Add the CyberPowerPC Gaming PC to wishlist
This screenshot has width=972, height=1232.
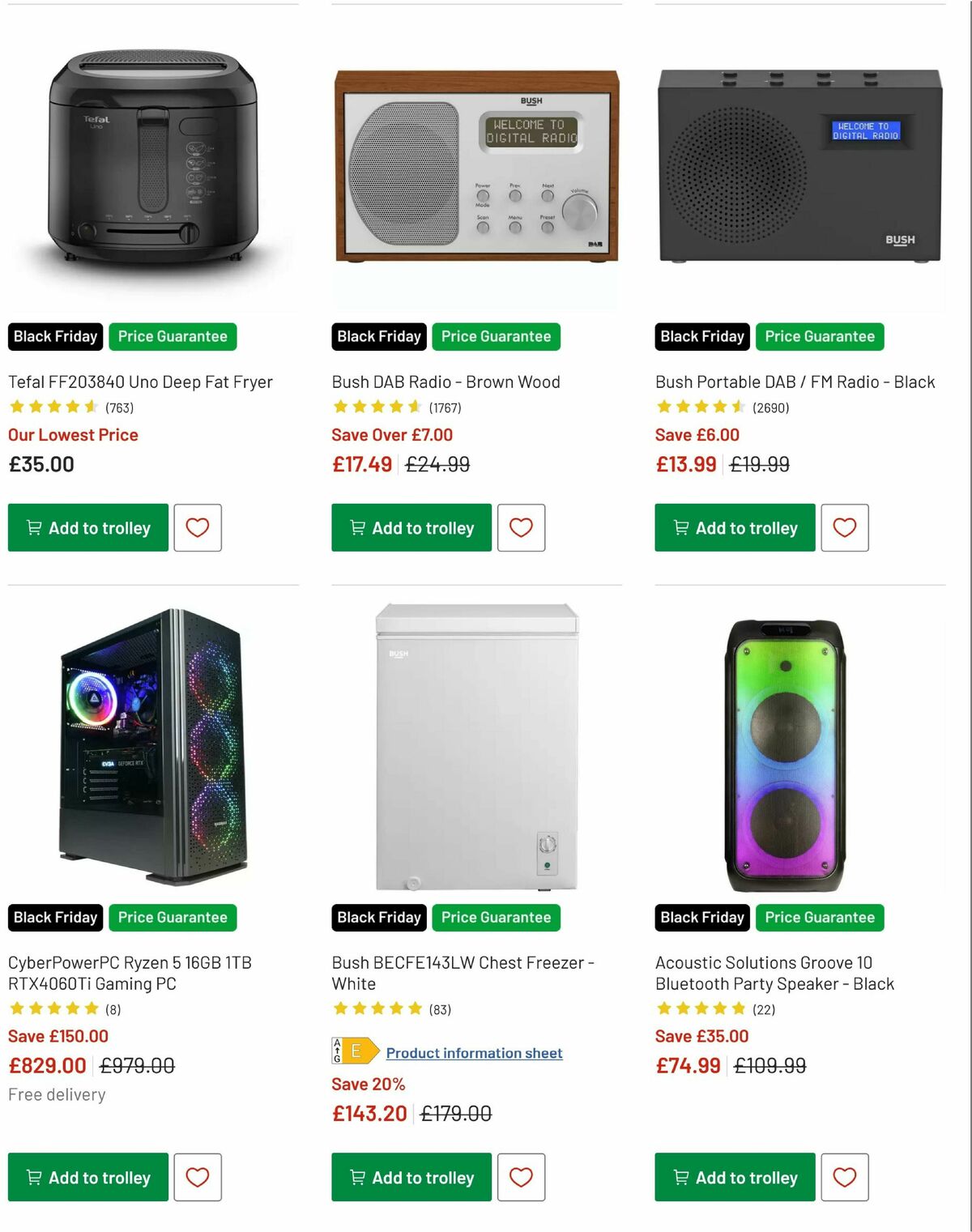pyautogui.click(x=198, y=1178)
